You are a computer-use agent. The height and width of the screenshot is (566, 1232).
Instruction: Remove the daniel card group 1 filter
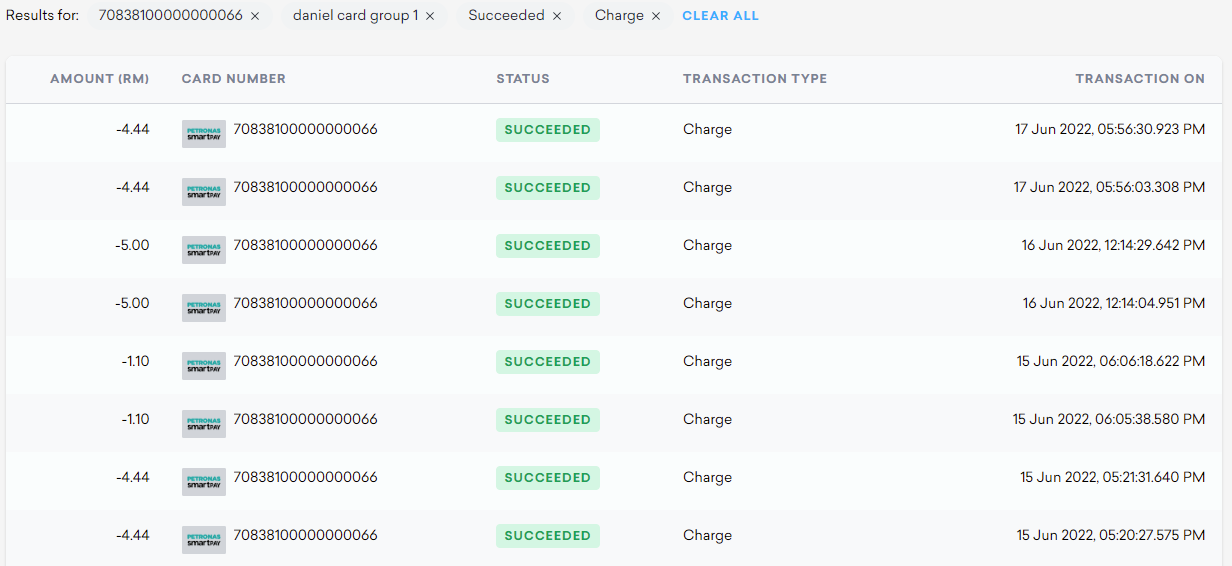coord(430,16)
